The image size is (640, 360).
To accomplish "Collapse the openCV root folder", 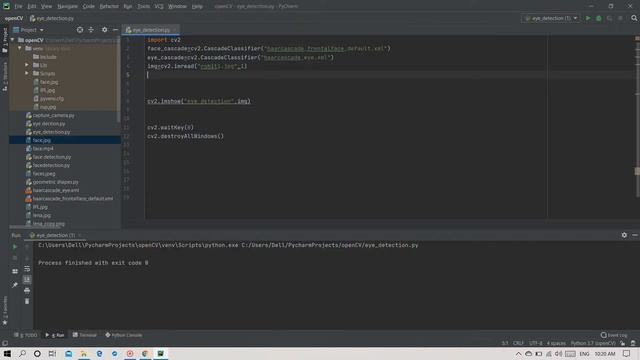I will click(12, 40).
